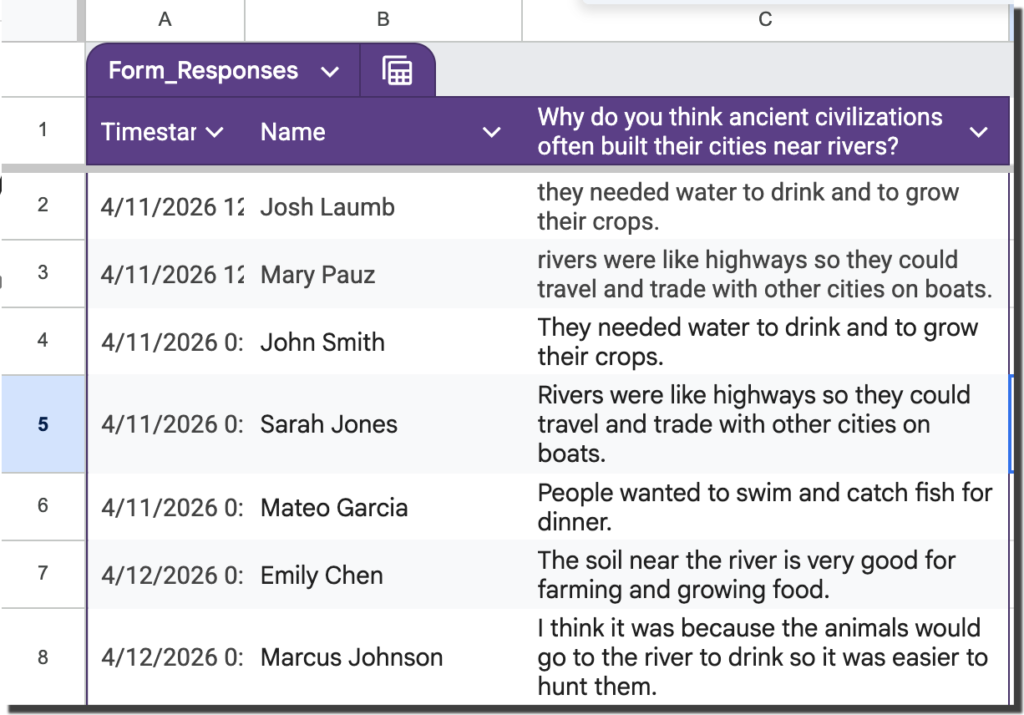1024x715 pixels.
Task: Open the Form_Responses table name dropdown
Action: pos(330,72)
